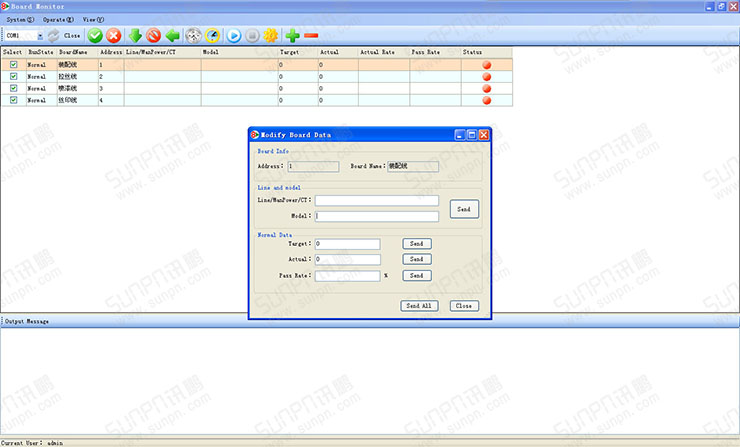Click the yellow gear settings icon
The image size is (740, 447).
pyautogui.click(x=271, y=35)
